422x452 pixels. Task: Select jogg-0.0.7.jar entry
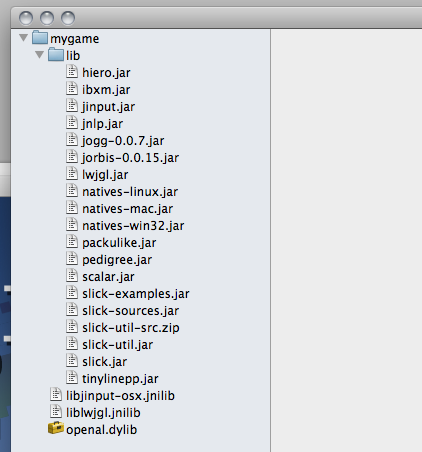pos(123,141)
